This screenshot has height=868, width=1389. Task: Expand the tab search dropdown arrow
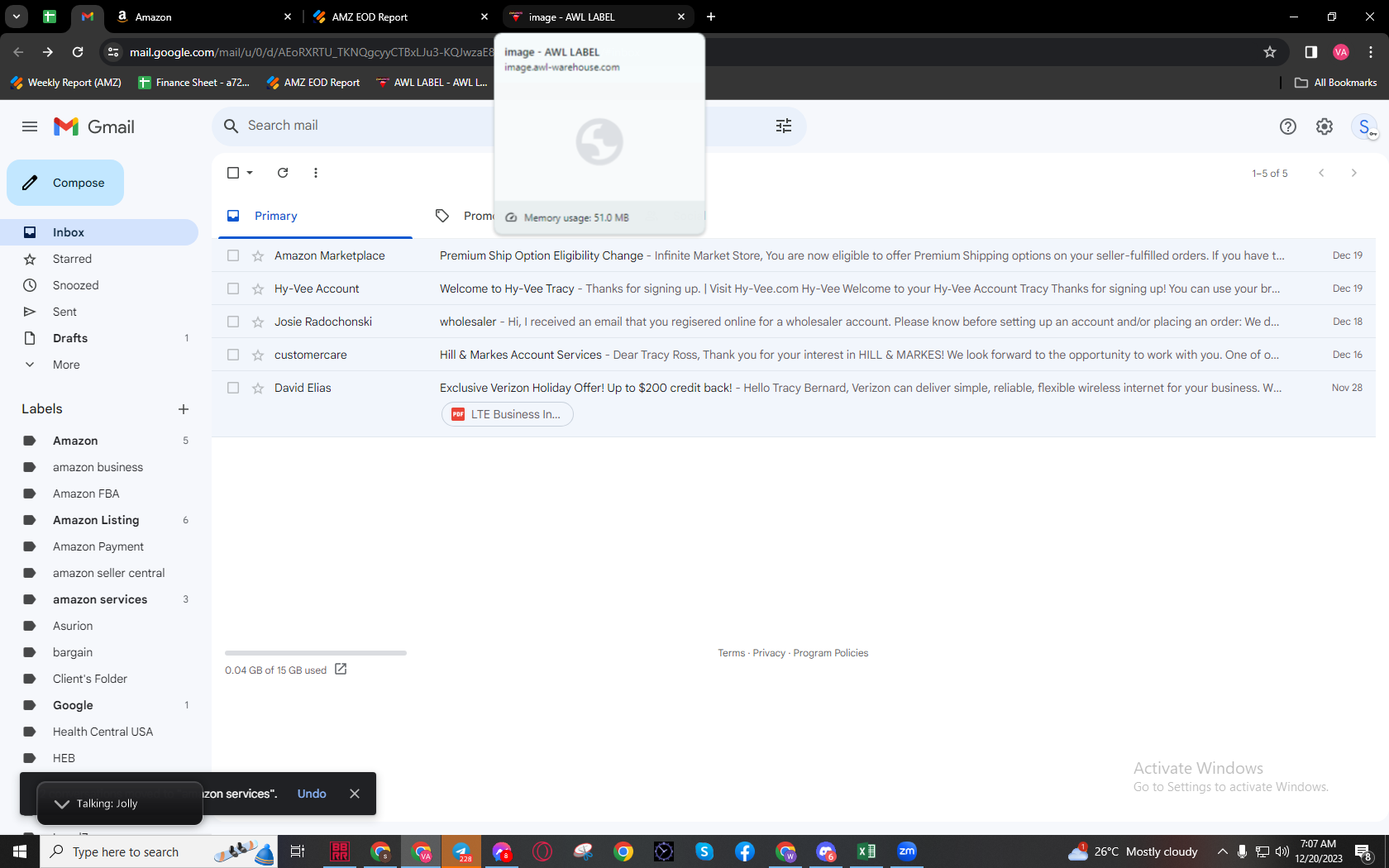[x=17, y=17]
